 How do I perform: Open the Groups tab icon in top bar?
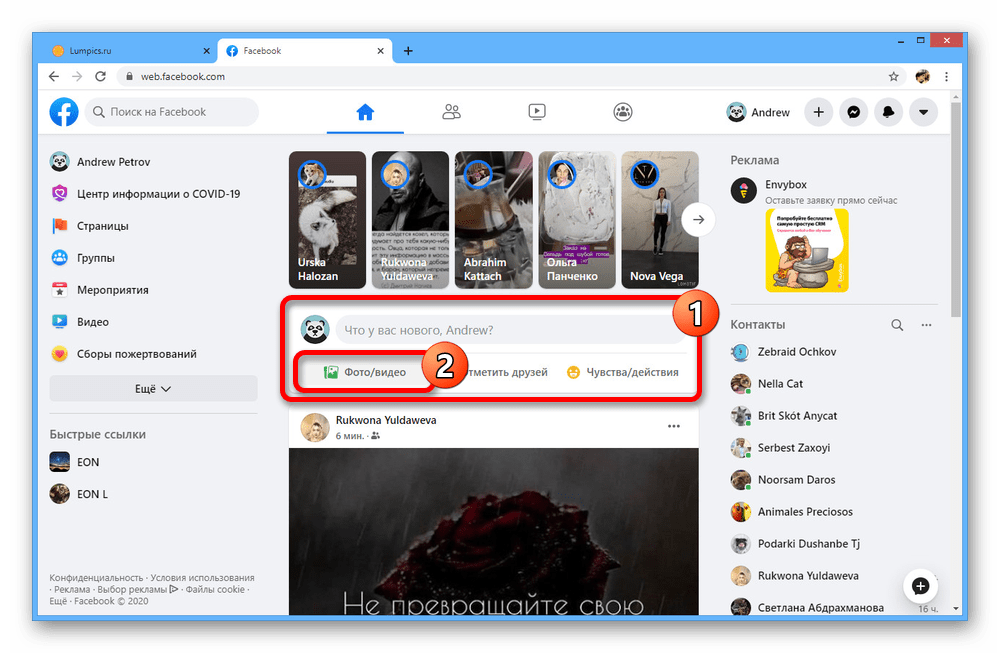point(623,112)
